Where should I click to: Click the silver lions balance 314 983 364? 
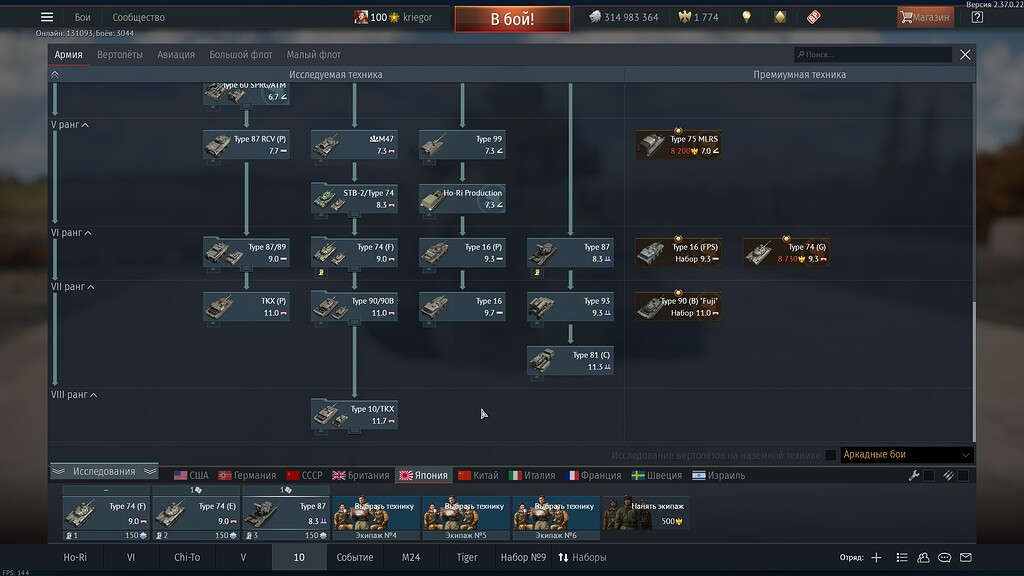[x=624, y=17]
